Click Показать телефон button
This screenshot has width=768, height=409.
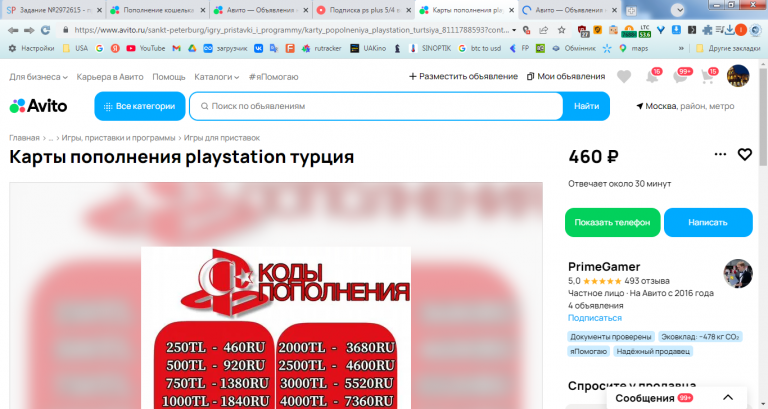(612, 222)
